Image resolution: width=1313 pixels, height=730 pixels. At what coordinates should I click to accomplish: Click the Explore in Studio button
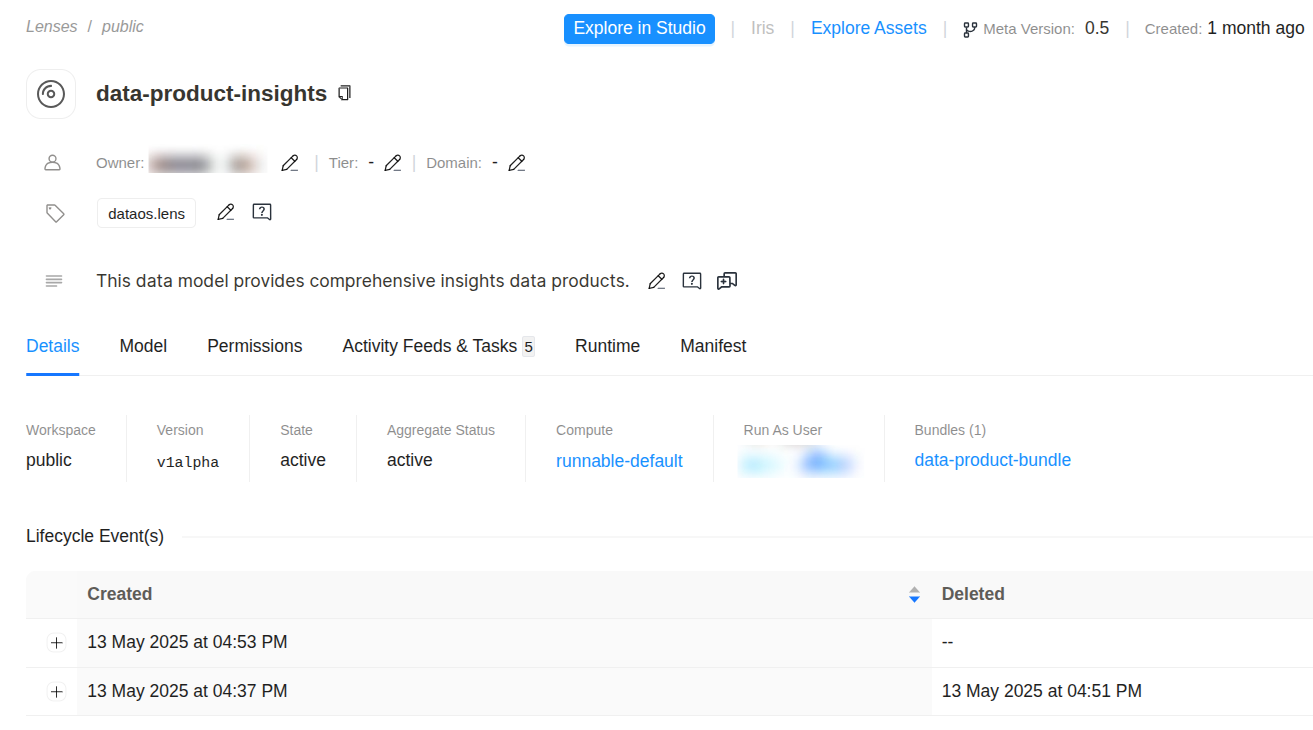639,28
